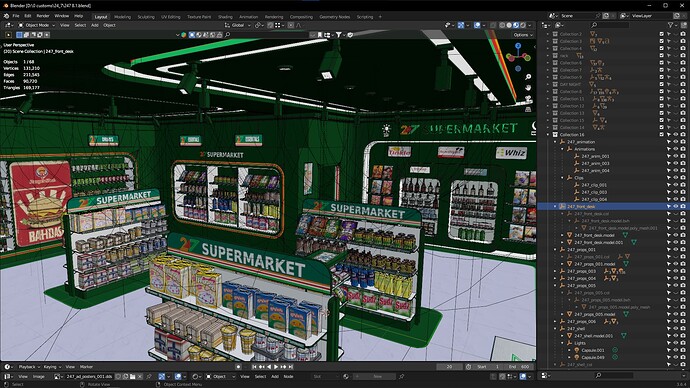Open the Options dropdown in viewport
This screenshot has height=388, width=690.
click(x=523, y=35)
